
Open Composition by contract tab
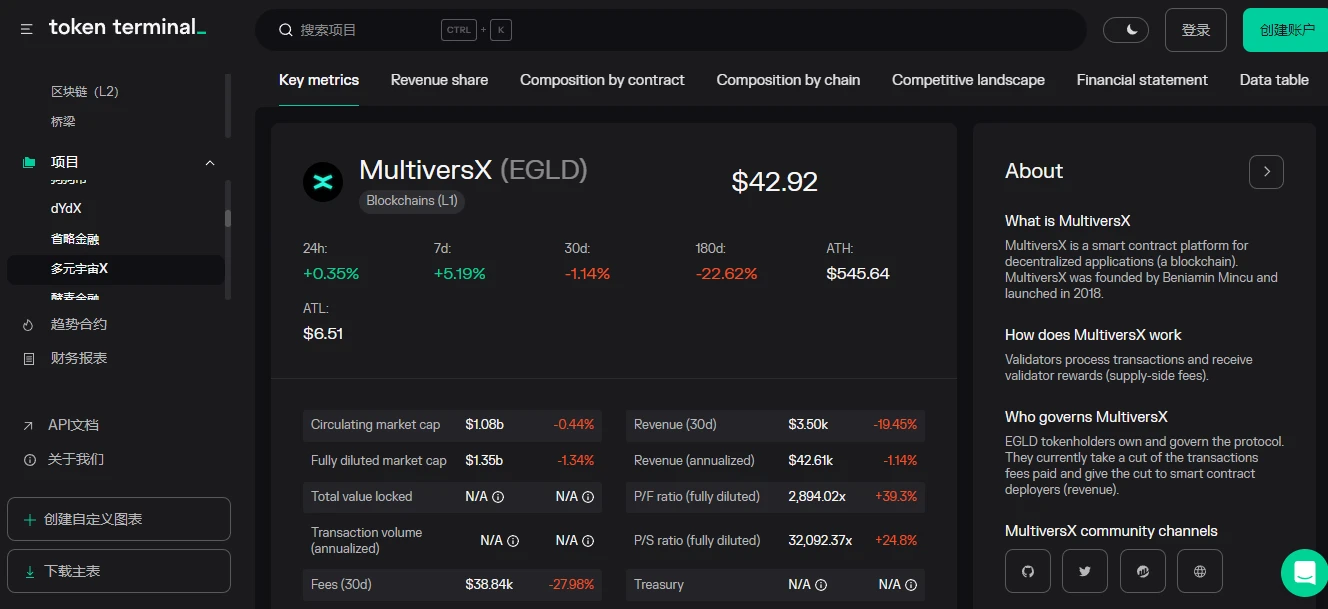[602, 80]
